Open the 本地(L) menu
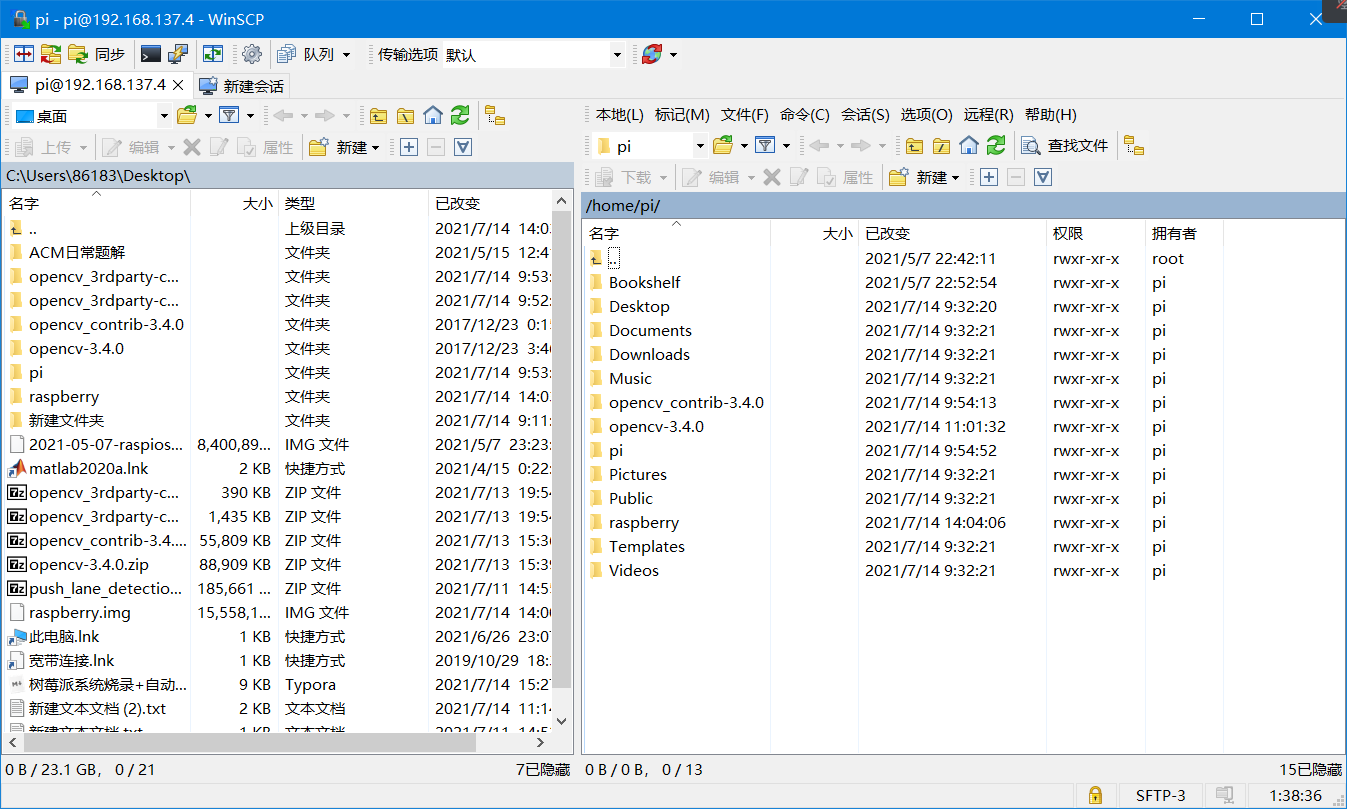 [x=619, y=115]
